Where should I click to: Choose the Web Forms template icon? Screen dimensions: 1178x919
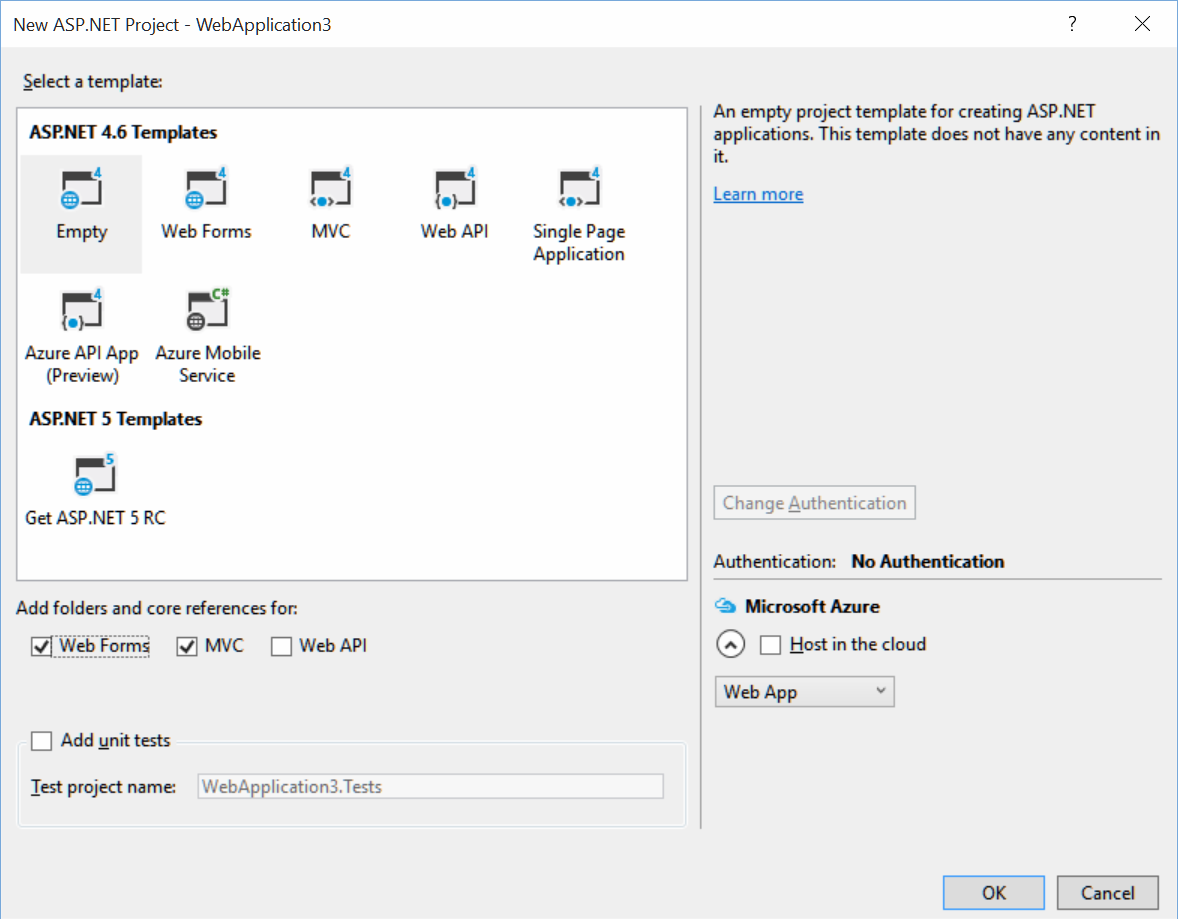[206, 190]
